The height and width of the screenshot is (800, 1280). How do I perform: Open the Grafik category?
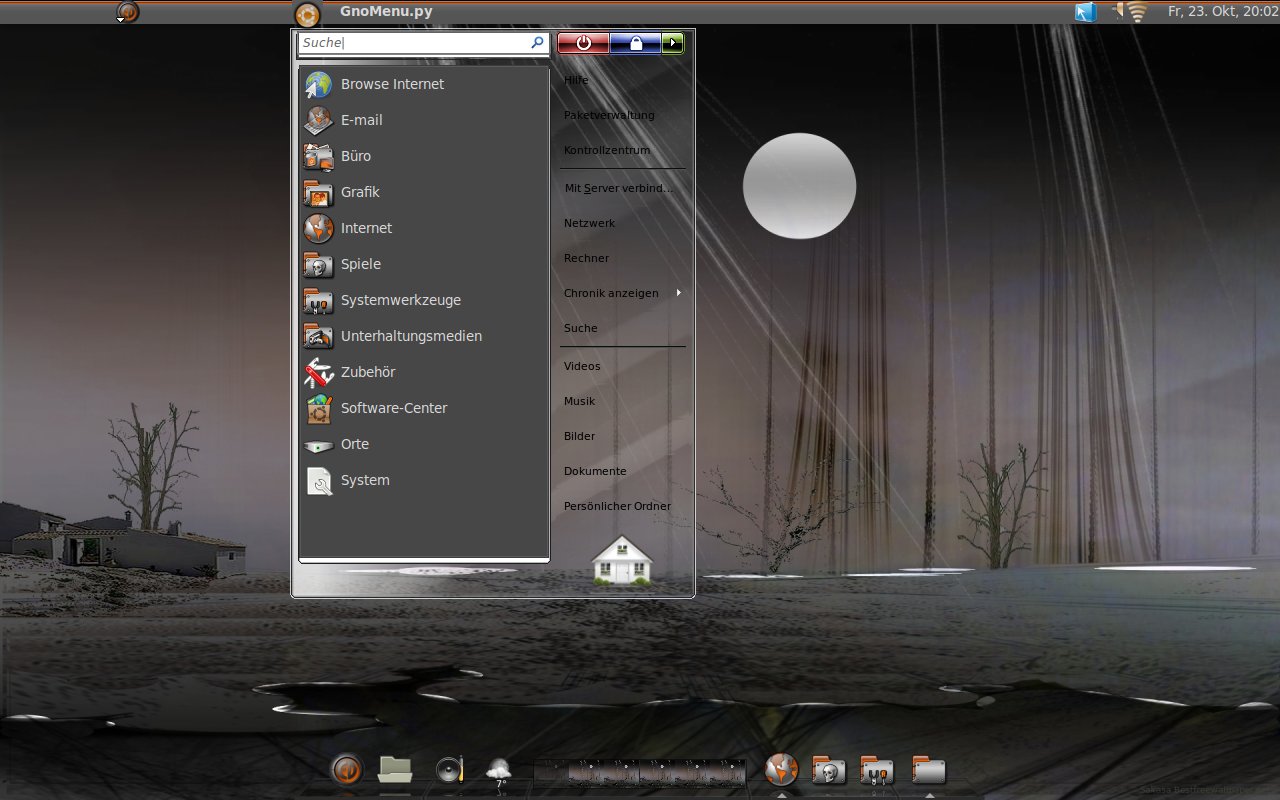pos(424,192)
